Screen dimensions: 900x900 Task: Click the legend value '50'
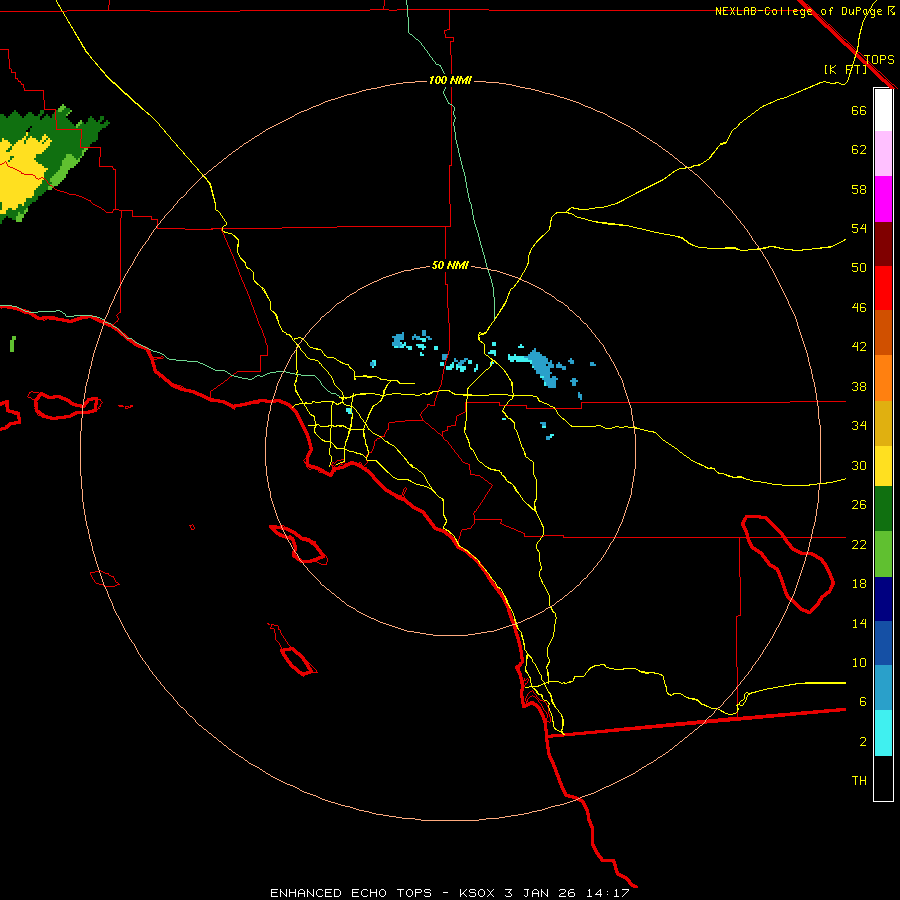859,268
